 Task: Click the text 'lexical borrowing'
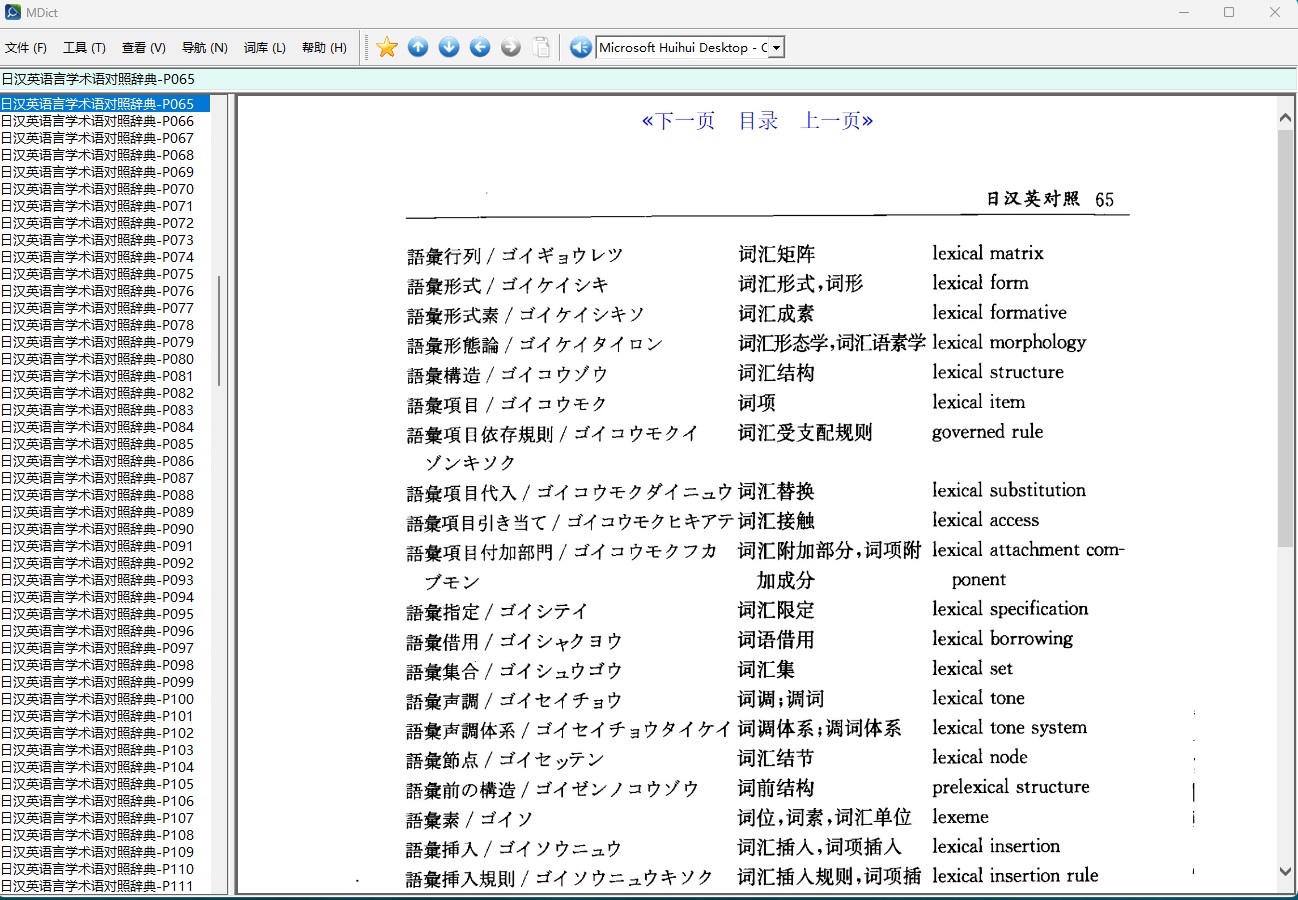(x=1002, y=639)
